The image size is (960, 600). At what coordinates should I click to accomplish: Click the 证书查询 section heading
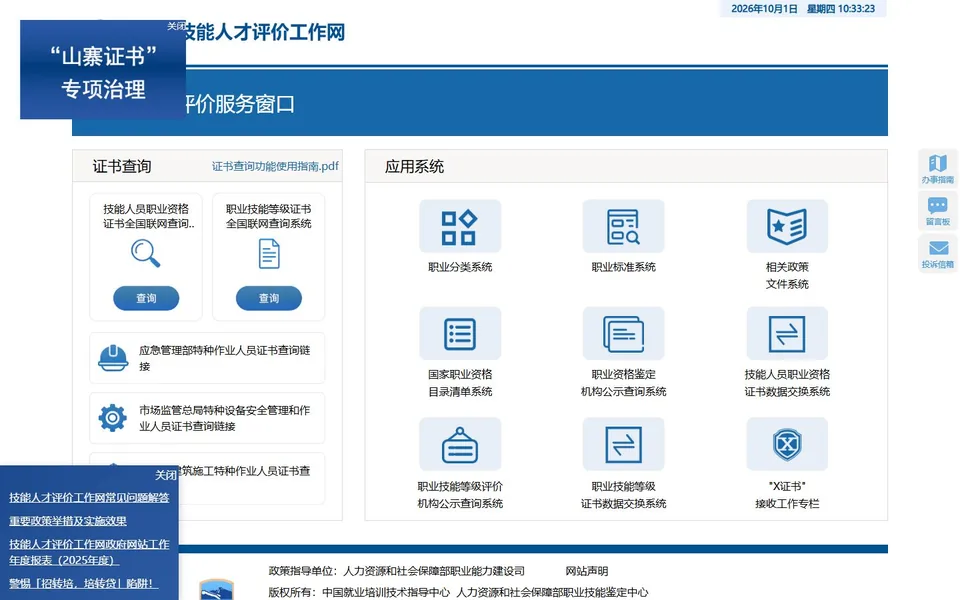coord(122,167)
